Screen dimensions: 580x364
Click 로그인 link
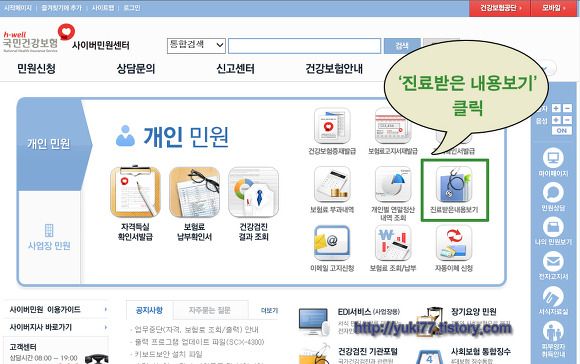132,8
